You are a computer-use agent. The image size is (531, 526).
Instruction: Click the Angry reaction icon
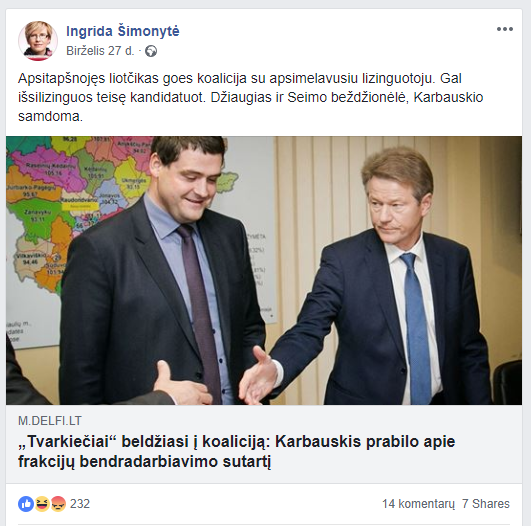click(x=58, y=504)
